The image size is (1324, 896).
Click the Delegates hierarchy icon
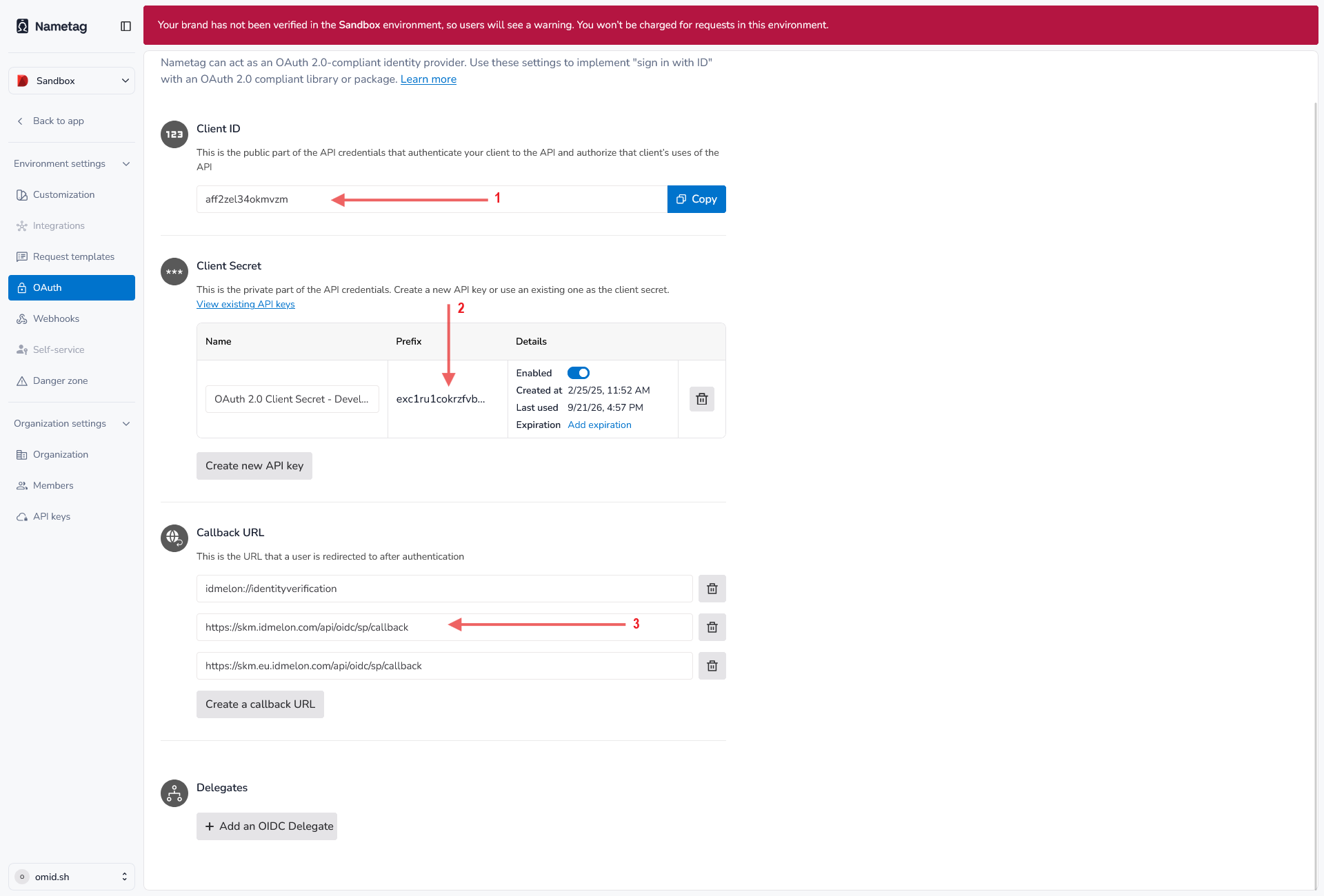click(174, 793)
